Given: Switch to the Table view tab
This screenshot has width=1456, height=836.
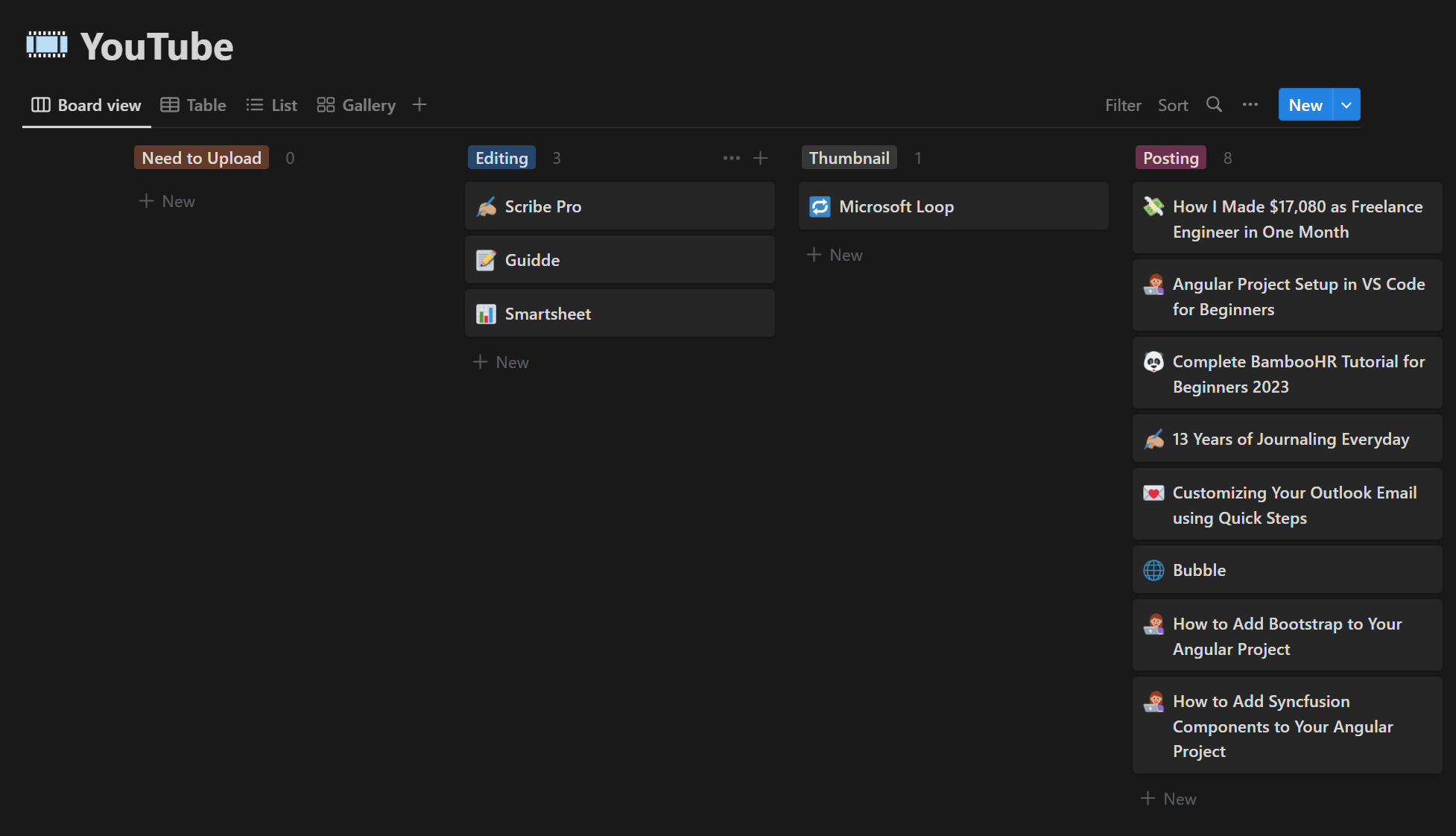Looking at the screenshot, I should [193, 105].
